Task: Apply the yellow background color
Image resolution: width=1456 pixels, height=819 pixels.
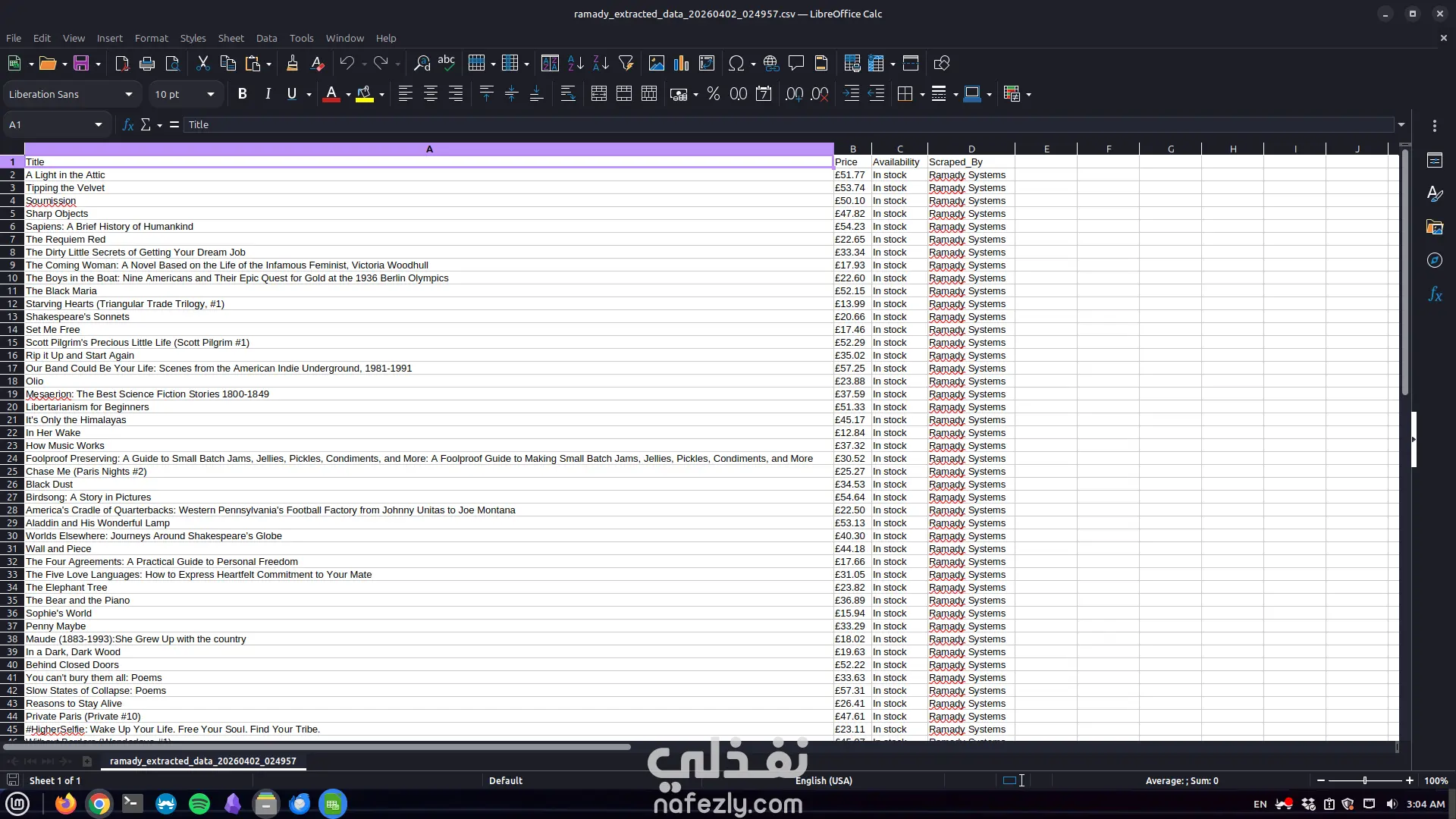Action: pyautogui.click(x=365, y=94)
